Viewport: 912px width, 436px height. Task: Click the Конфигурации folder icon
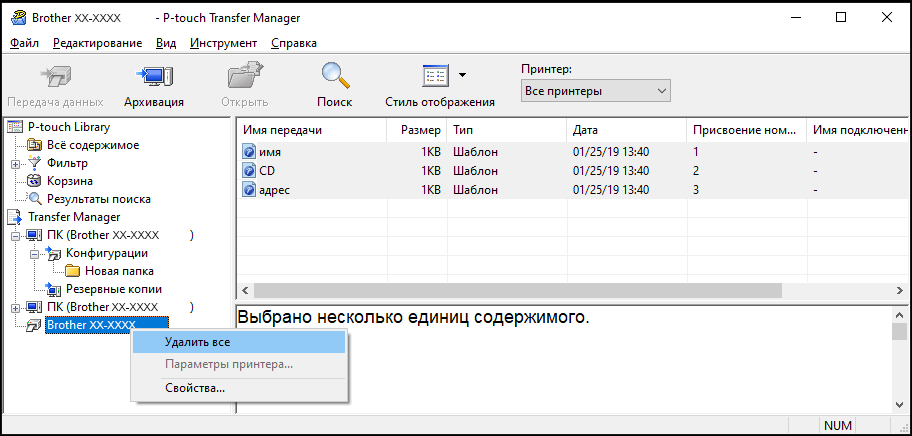pos(54,253)
